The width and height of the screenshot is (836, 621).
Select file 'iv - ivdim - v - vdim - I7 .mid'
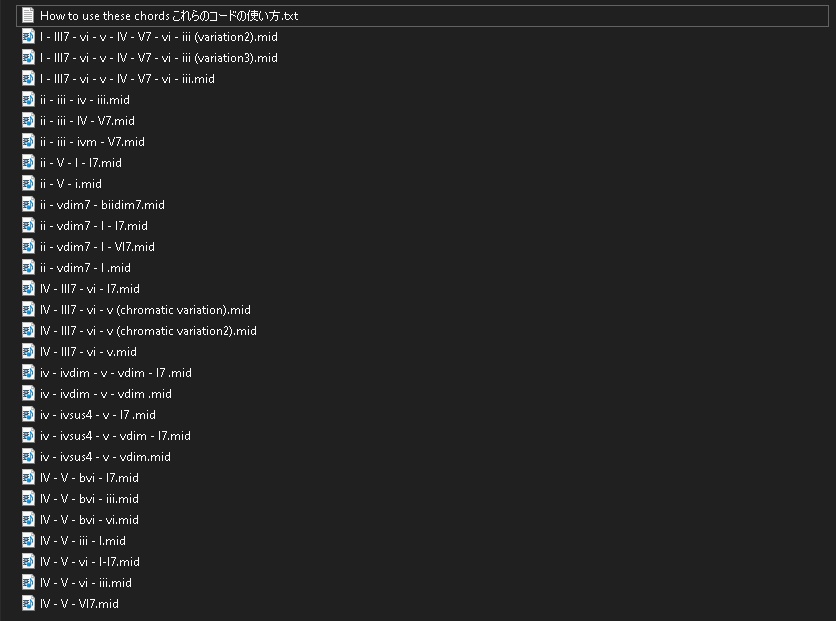(115, 373)
